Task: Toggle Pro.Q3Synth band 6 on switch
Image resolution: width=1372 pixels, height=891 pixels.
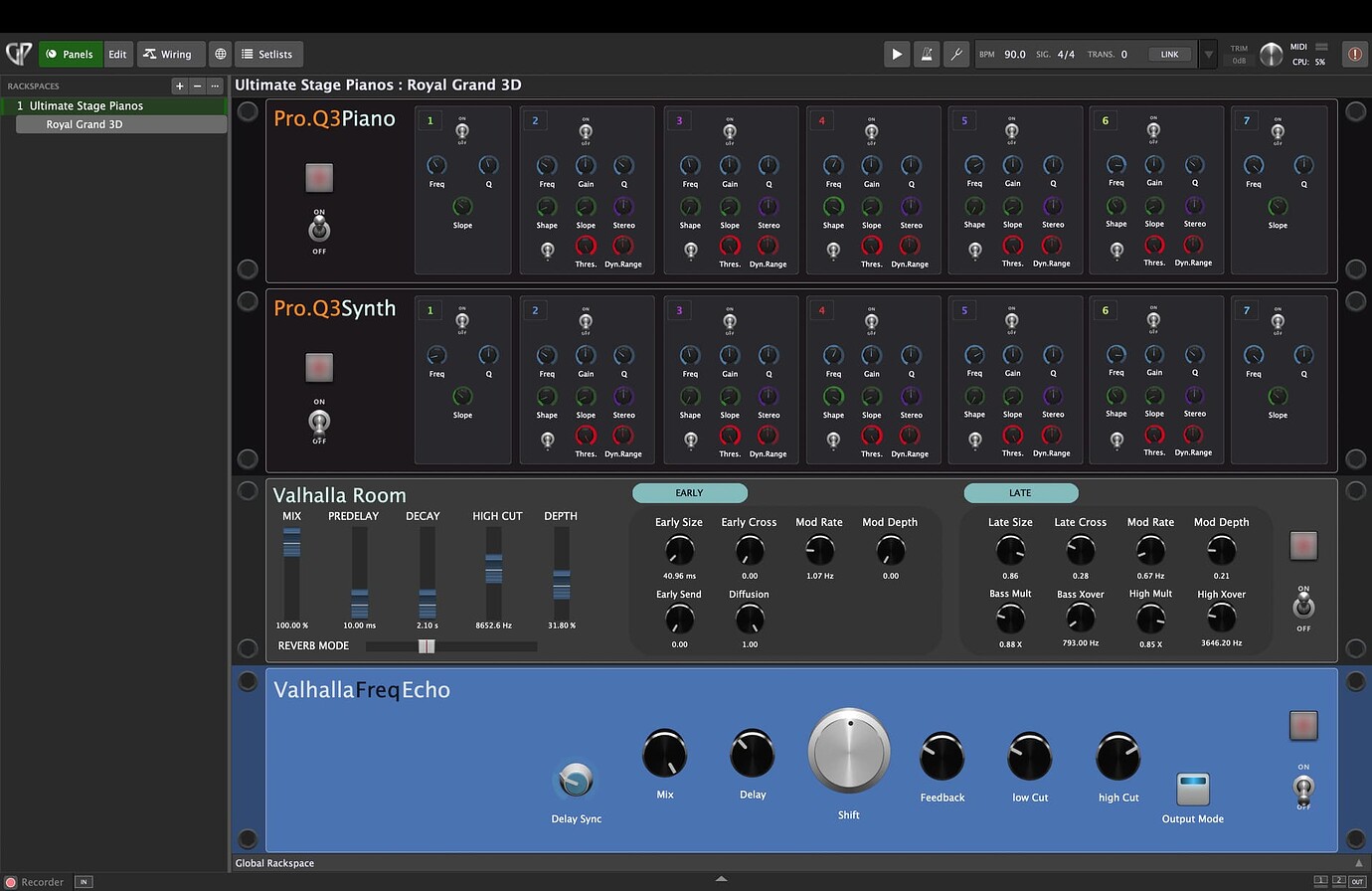Action: point(1154,320)
